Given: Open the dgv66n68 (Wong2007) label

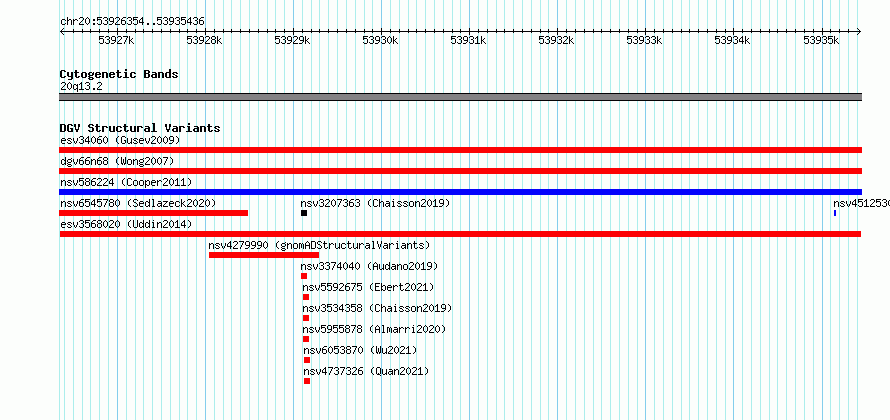Looking at the screenshot, I should 117,161.
